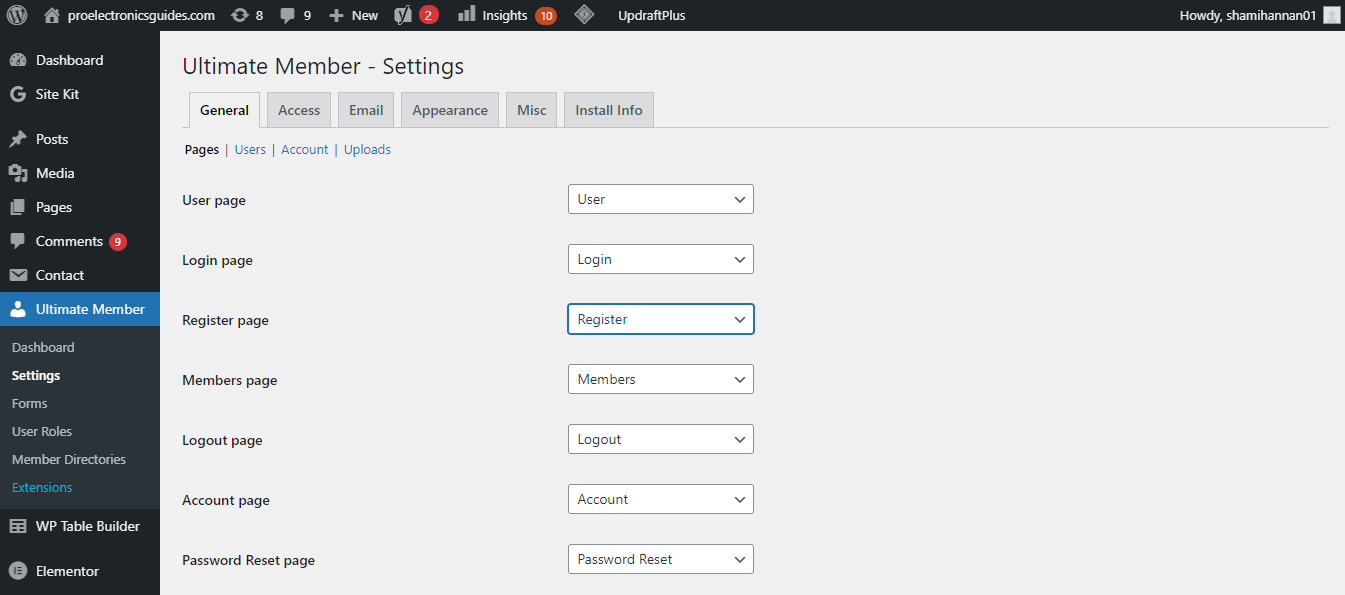Open the Appearance settings tab
Image resolution: width=1345 pixels, height=595 pixels.
click(450, 110)
